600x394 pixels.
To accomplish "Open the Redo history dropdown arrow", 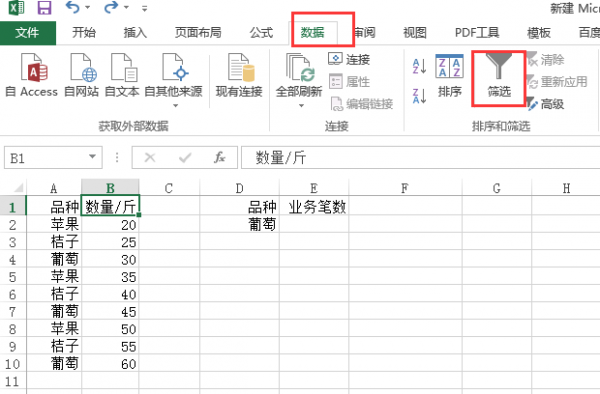I will point(126,7).
